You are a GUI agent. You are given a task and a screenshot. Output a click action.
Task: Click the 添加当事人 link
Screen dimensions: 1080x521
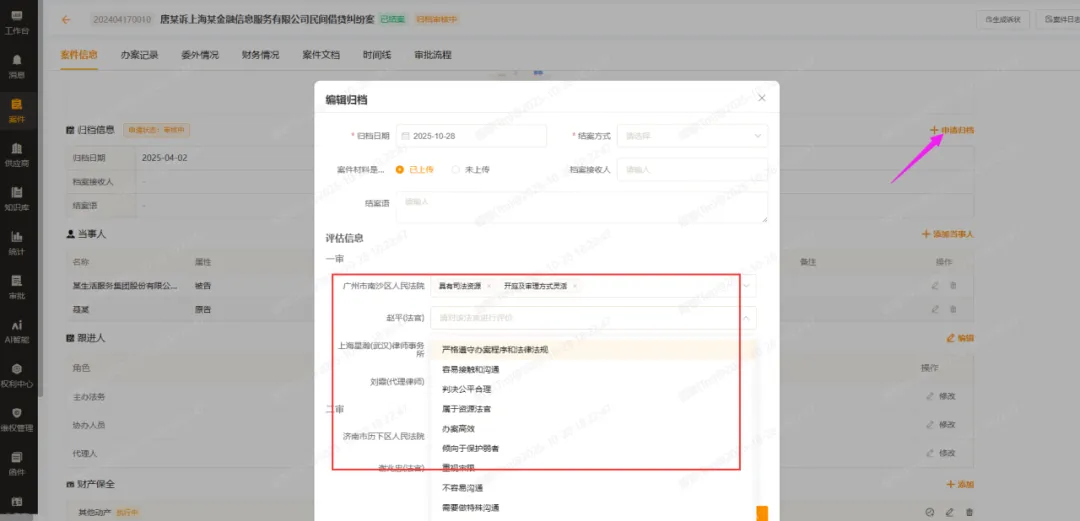(x=948, y=234)
